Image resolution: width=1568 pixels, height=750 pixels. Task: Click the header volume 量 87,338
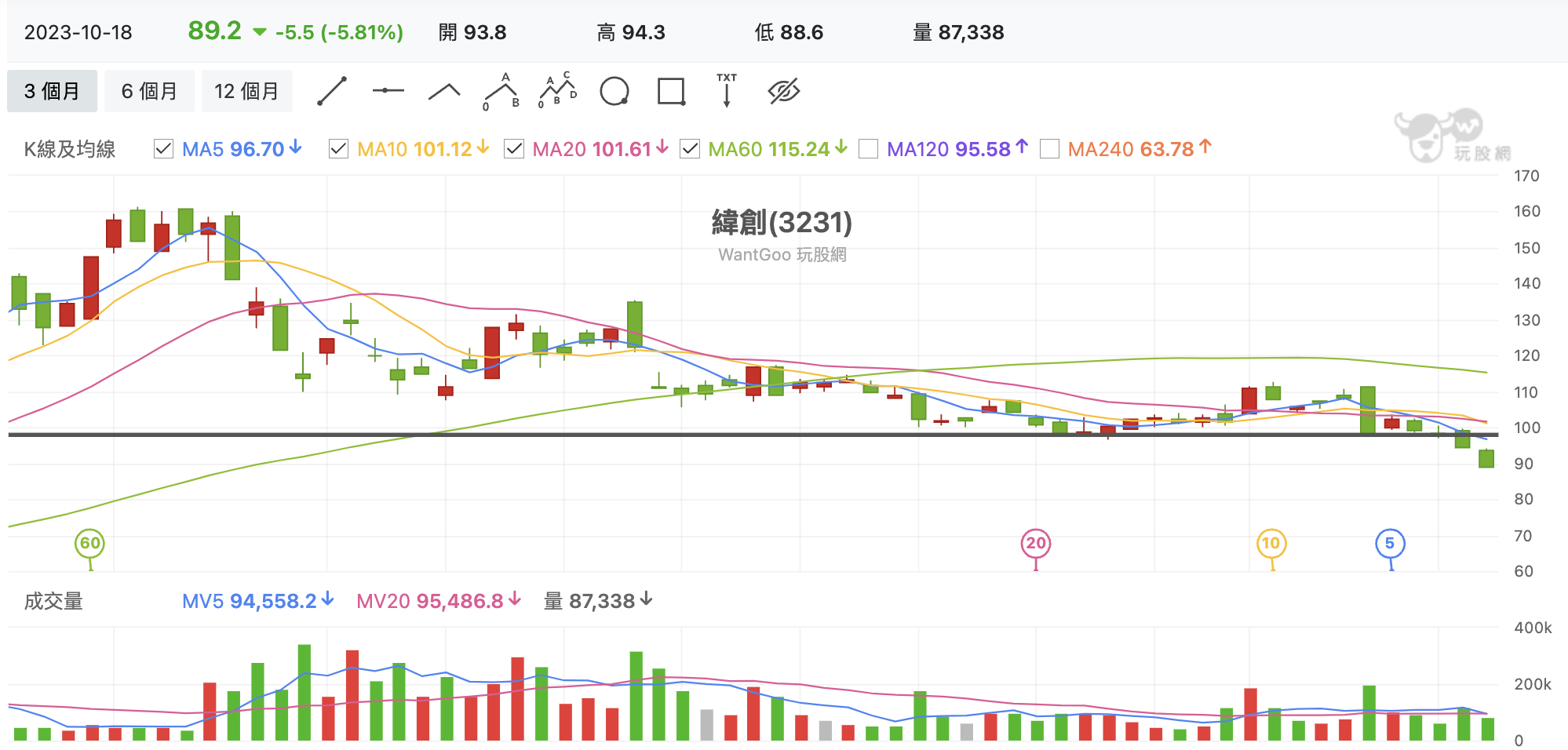959,32
